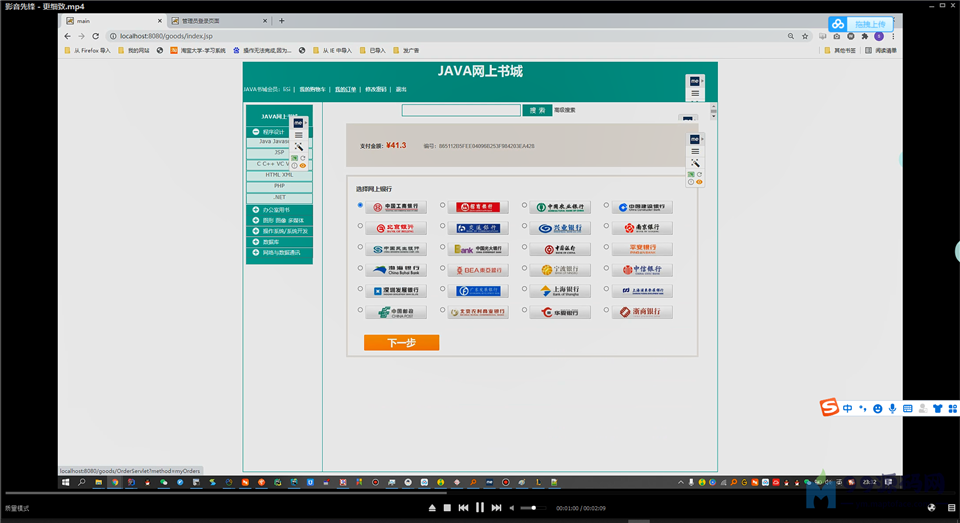
Task: Open the 淘宝大学-学习系统 bookmark
Action: click(198, 50)
